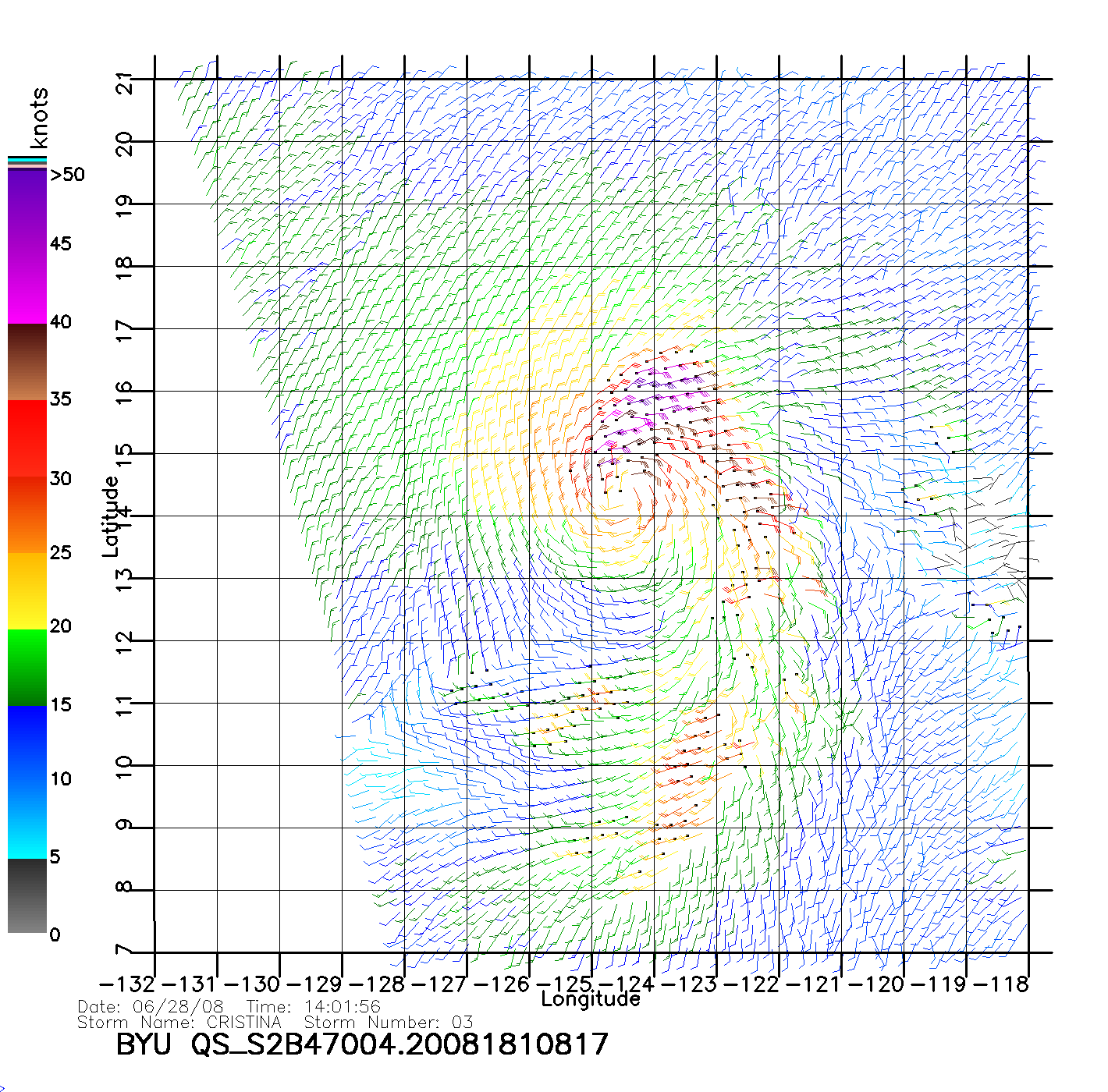Click the 'Storm Name: CRISTINA' text

(179, 1022)
